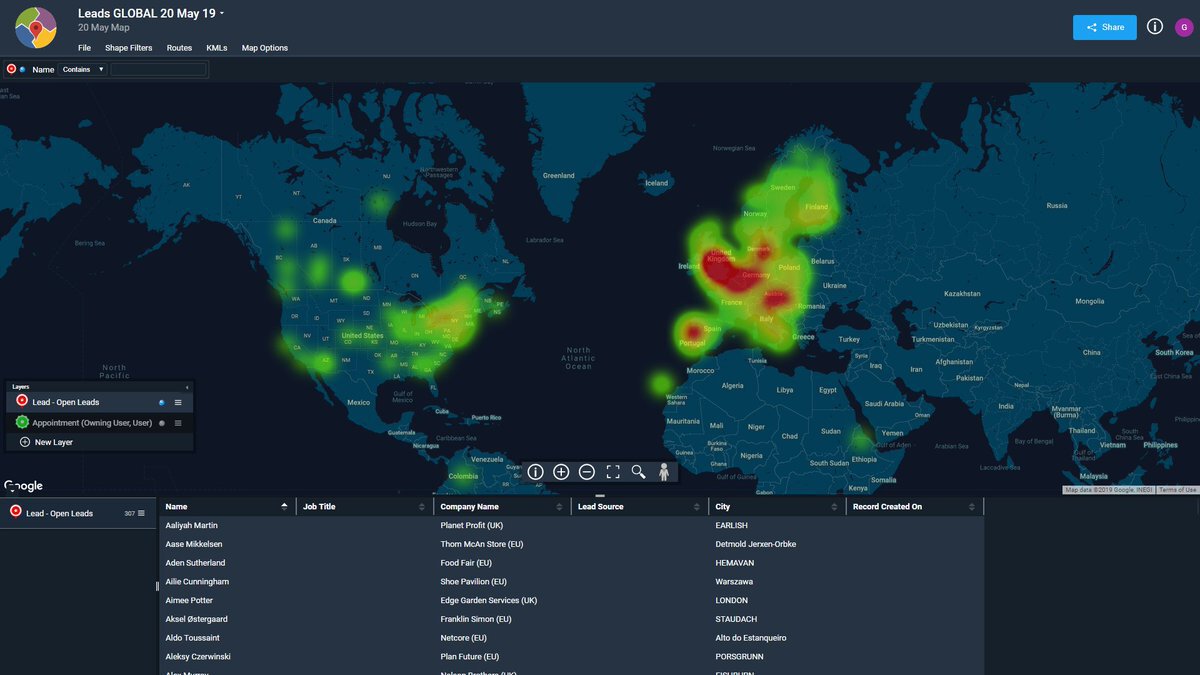Click the Name filter text field
The width and height of the screenshot is (1200, 675).
click(159, 70)
